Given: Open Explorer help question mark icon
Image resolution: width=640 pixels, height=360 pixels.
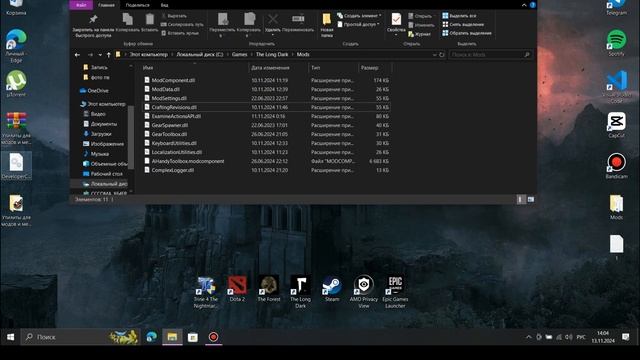Looking at the screenshot, I should pyautogui.click(x=533, y=5).
